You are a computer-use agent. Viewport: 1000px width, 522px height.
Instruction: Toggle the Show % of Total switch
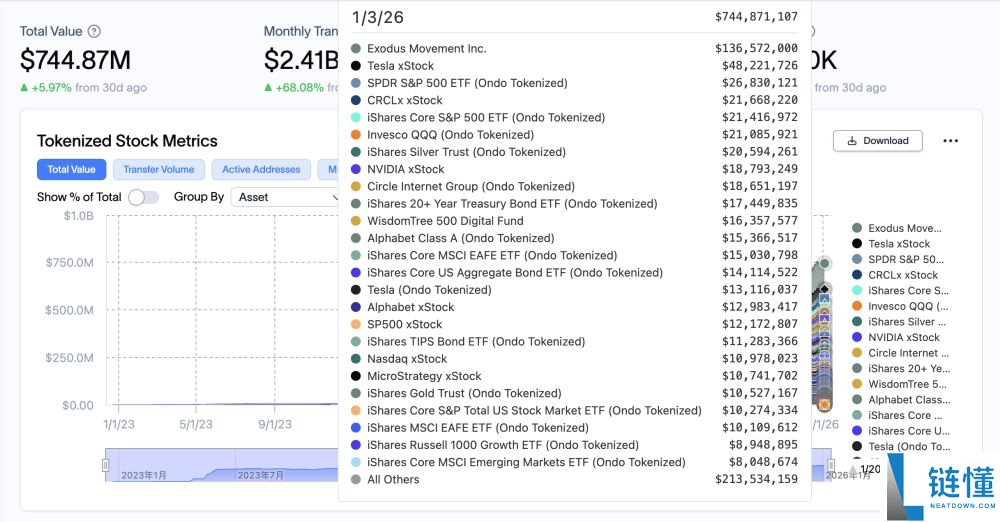(143, 197)
